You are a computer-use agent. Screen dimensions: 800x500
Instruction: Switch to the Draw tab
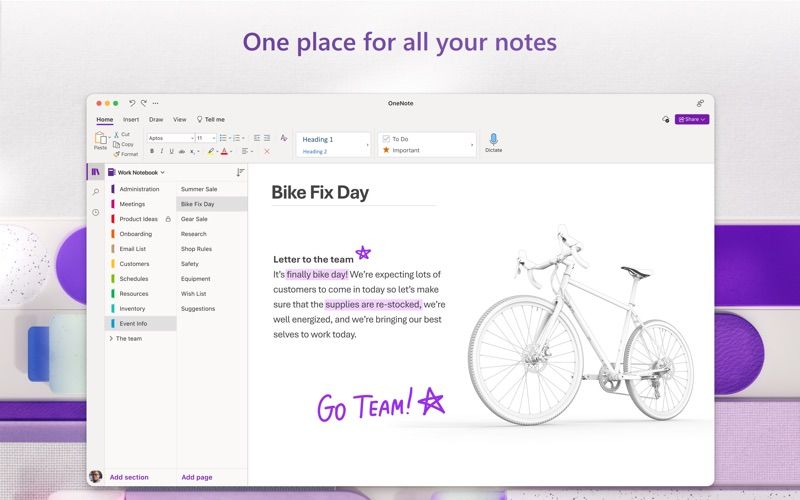pyautogui.click(x=156, y=119)
